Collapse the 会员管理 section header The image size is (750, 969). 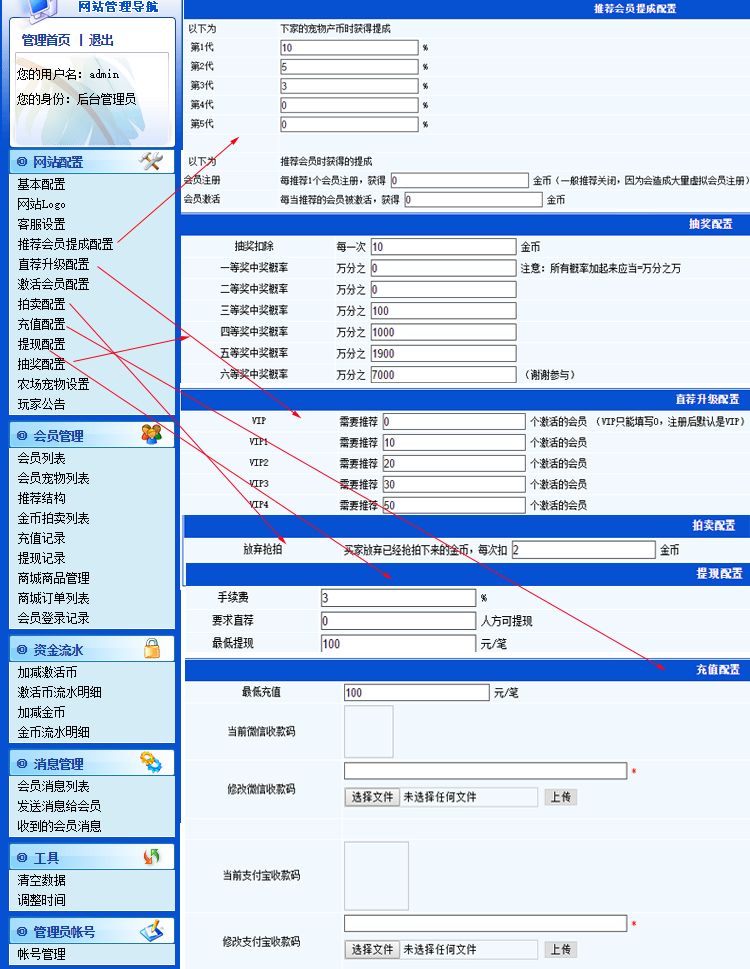coord(92,436)
